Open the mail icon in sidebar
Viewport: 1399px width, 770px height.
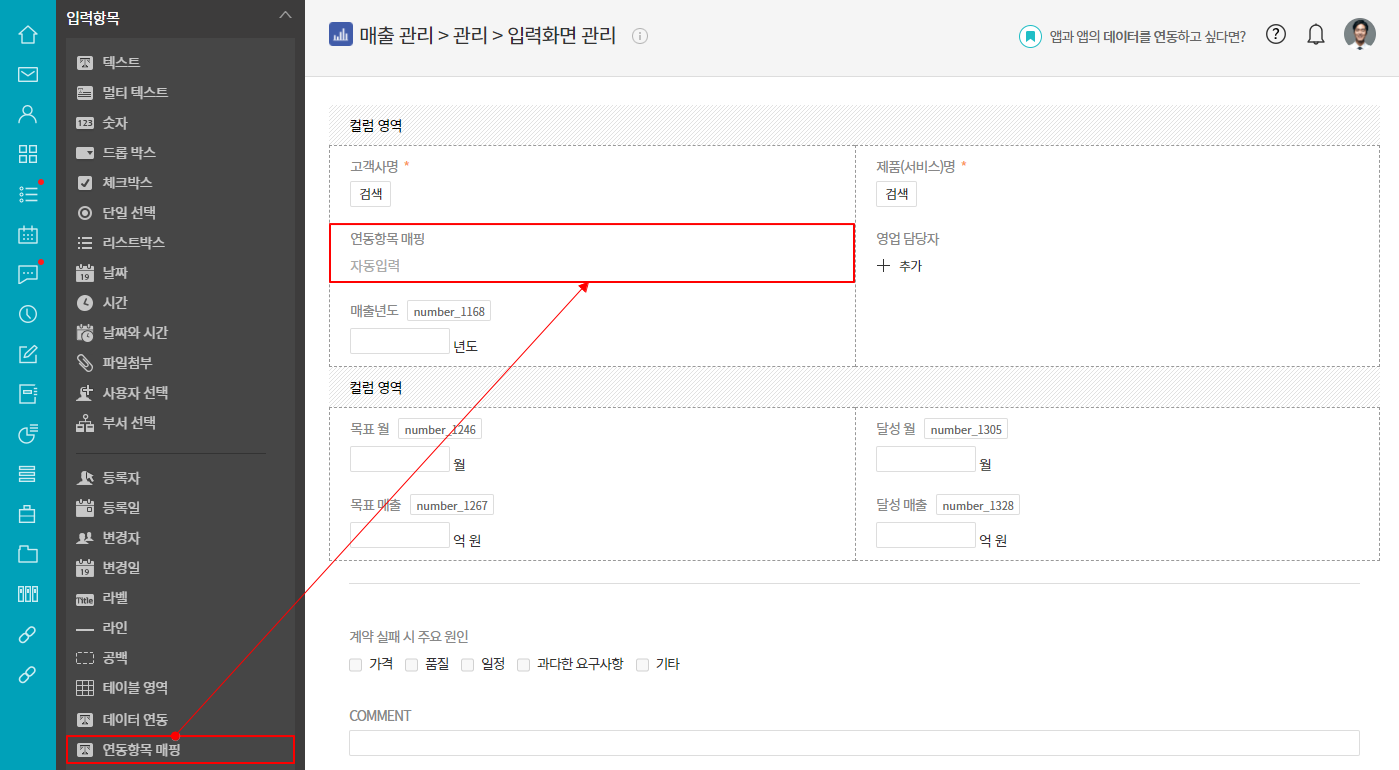(x=28, y=74)
